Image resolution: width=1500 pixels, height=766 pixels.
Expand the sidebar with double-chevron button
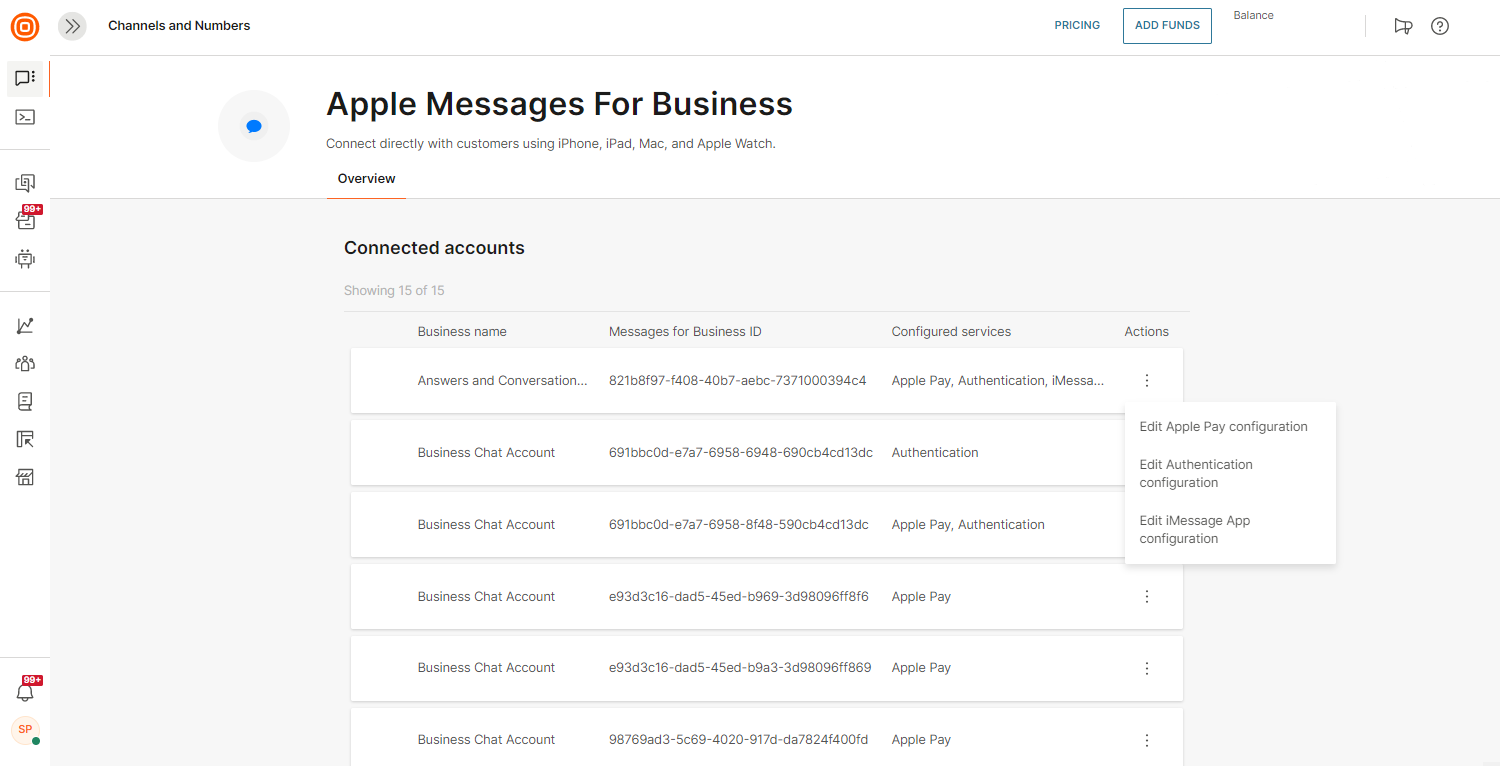pos(72,26)
